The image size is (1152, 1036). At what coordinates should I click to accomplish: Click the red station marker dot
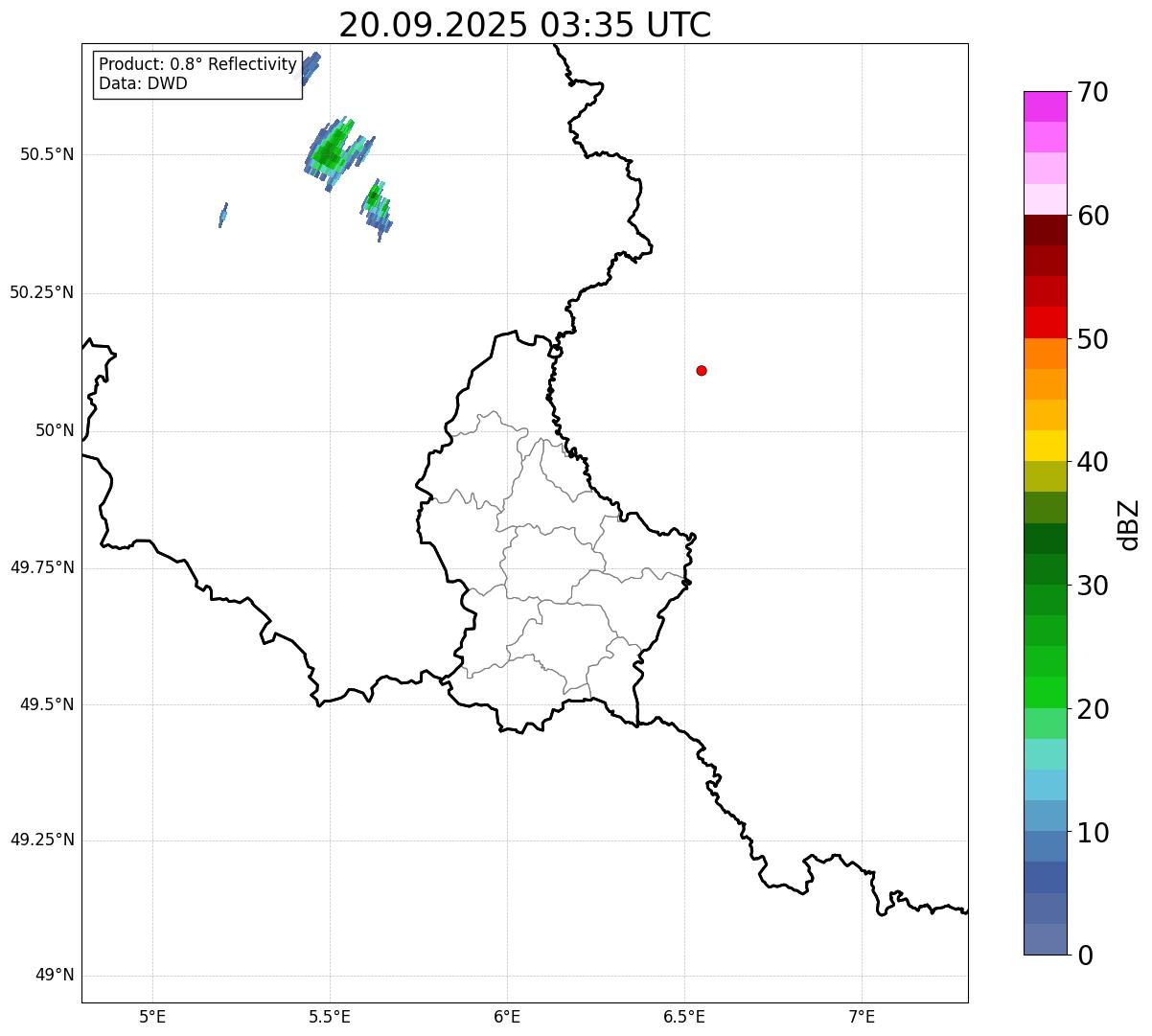click(702, 370)
